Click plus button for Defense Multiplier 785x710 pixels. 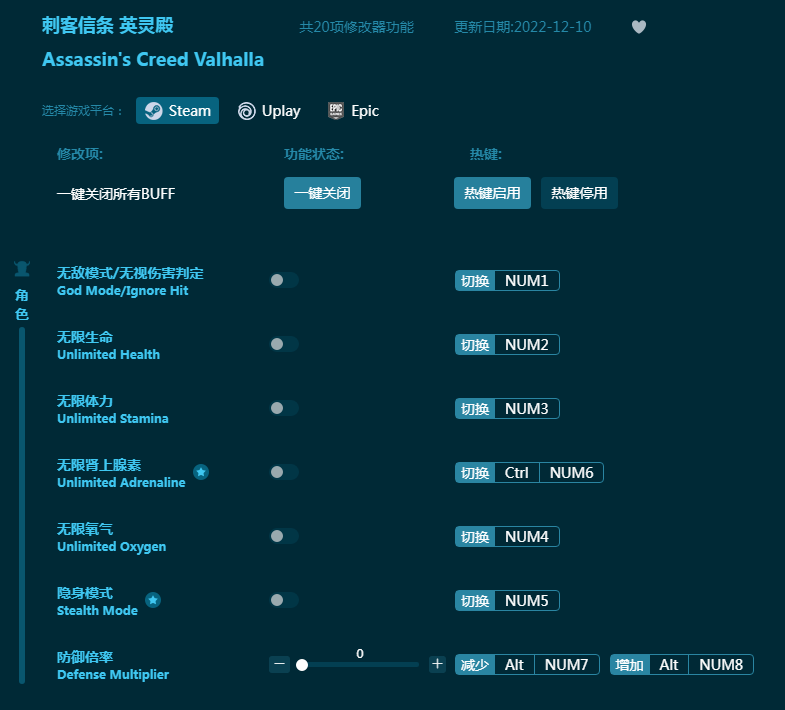click(x=438, y=664)
